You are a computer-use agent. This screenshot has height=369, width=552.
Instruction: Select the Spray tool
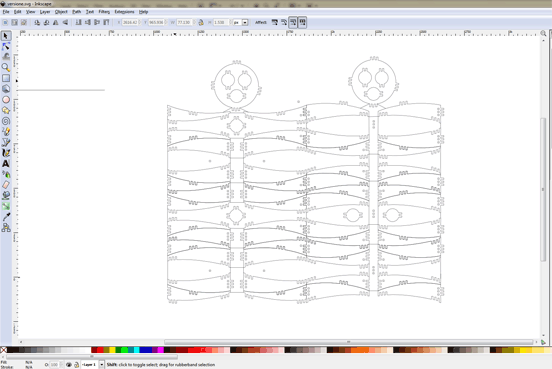tap(6, 174)
